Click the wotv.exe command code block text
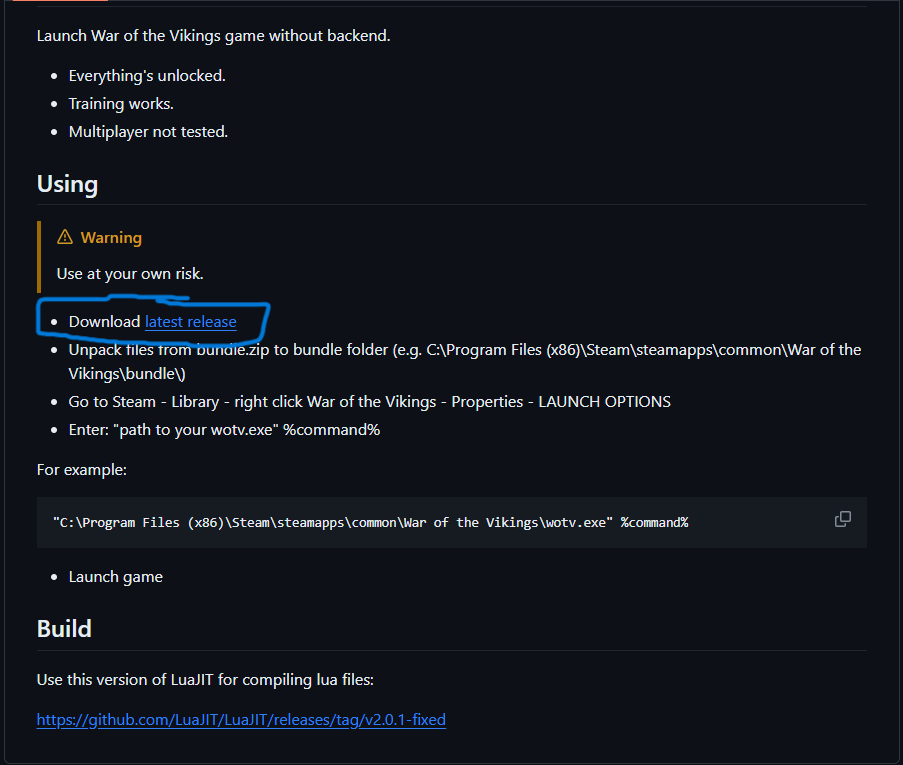 tap(370, 522)
